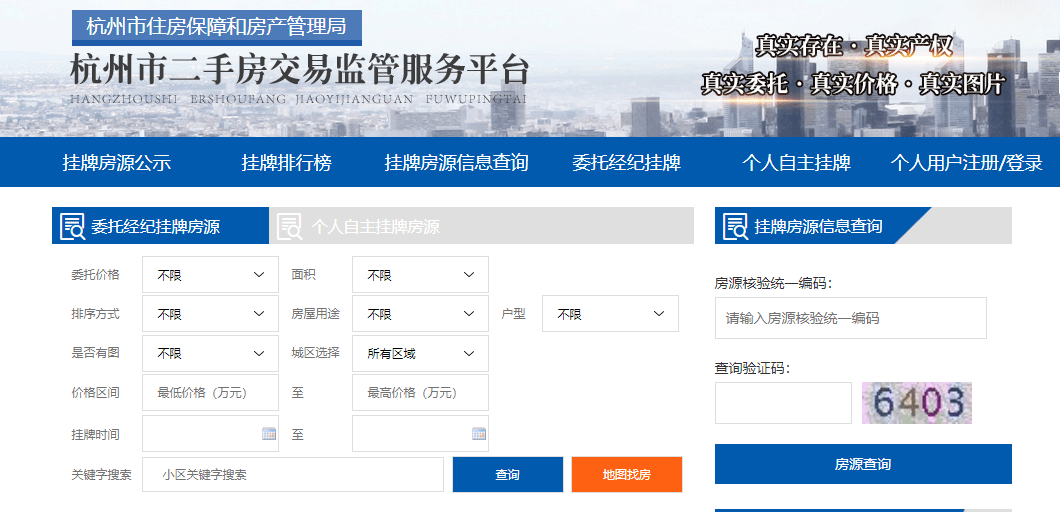Image resolution: width=1060 pixels, height=512 pixels.
Task: Click the calendar icon in listing start date
Action: click(x=269, y=434)
